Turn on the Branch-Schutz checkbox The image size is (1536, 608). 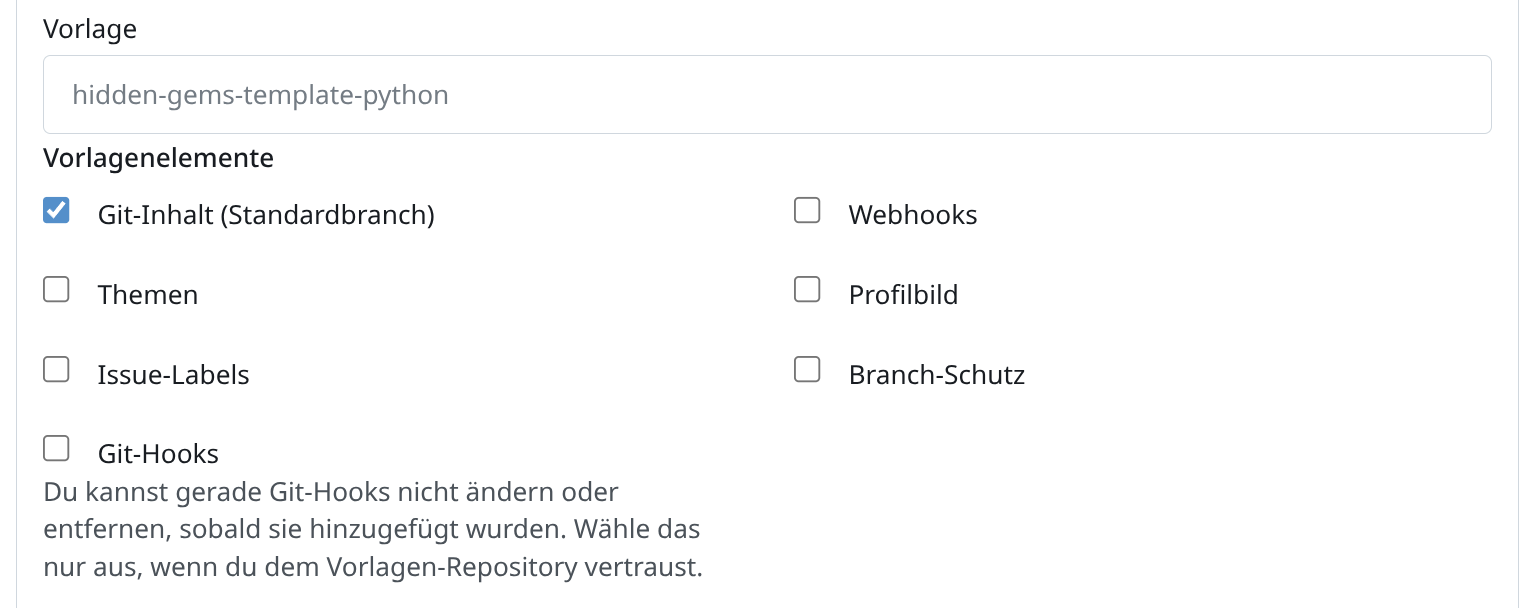807,370
